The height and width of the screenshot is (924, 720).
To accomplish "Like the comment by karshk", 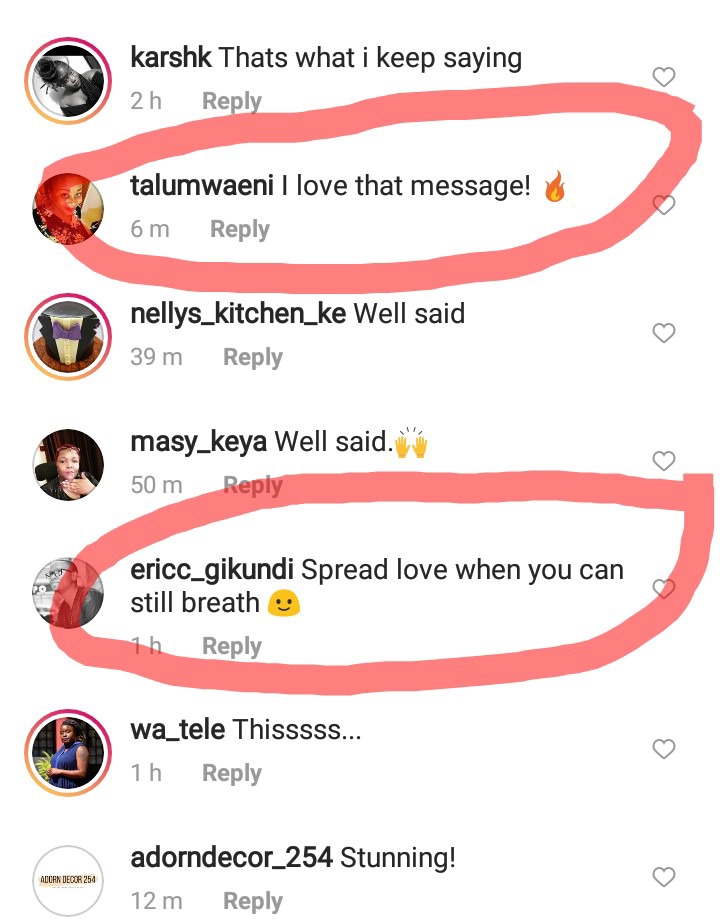I will (663, 77).
